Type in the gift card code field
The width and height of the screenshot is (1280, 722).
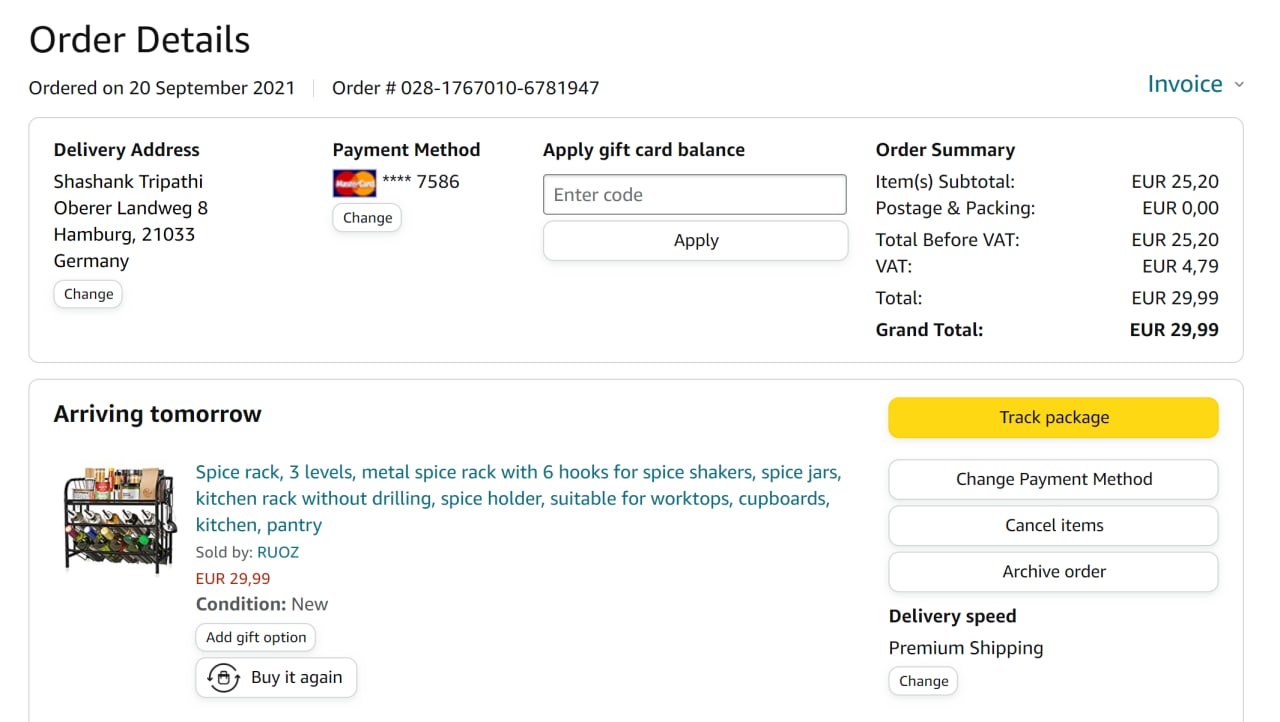click(x=694, y=195)
